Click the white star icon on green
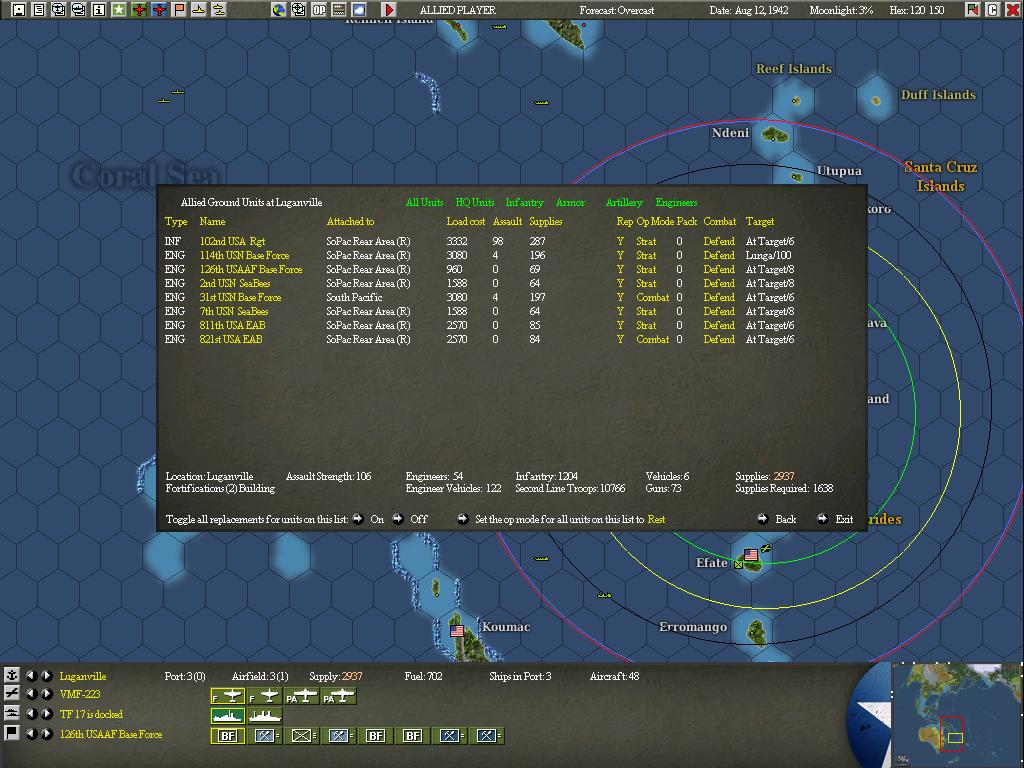This screenshot has width=1024, height=768. click(119, 9)
